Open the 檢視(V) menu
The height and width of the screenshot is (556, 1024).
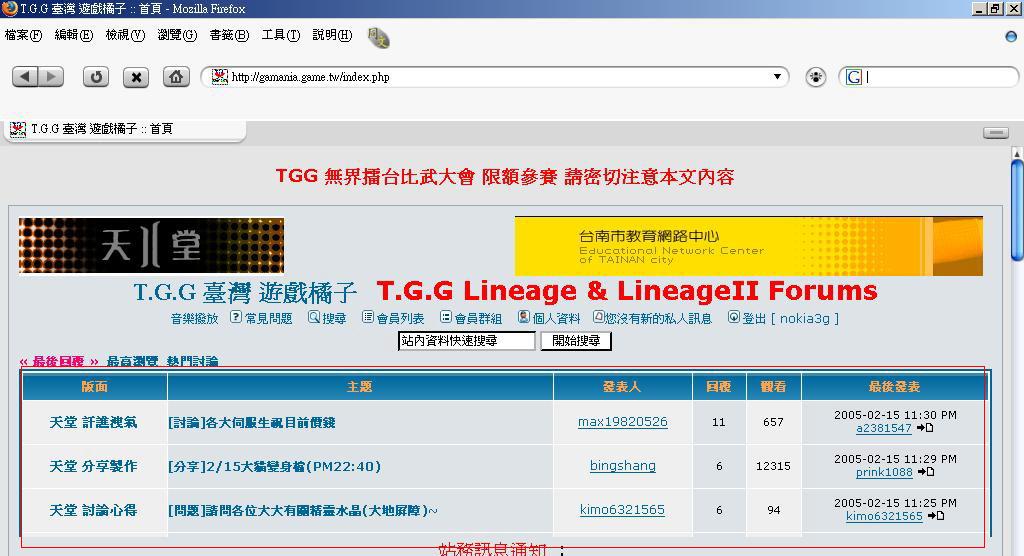[x=125, y=35]
